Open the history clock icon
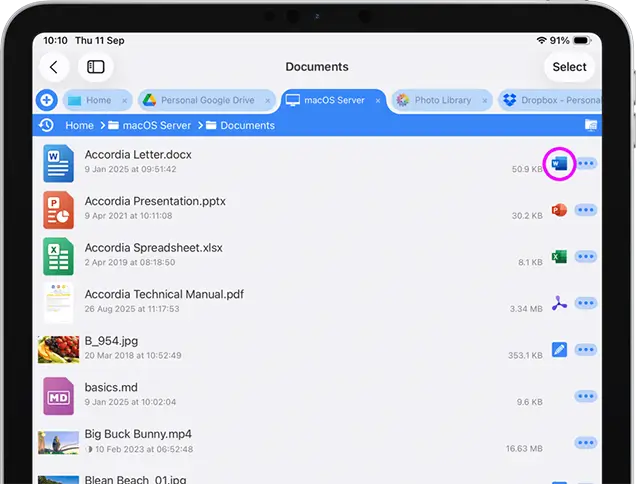The height and width of the screenshot is (484, 636). click(x=46, y=125)
